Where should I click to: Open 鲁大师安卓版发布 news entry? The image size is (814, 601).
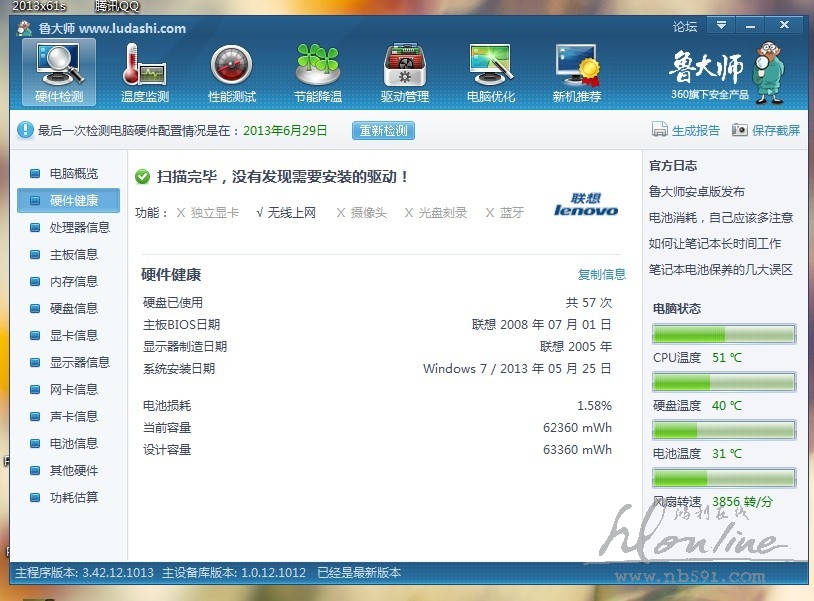click(x=696, y=191)
